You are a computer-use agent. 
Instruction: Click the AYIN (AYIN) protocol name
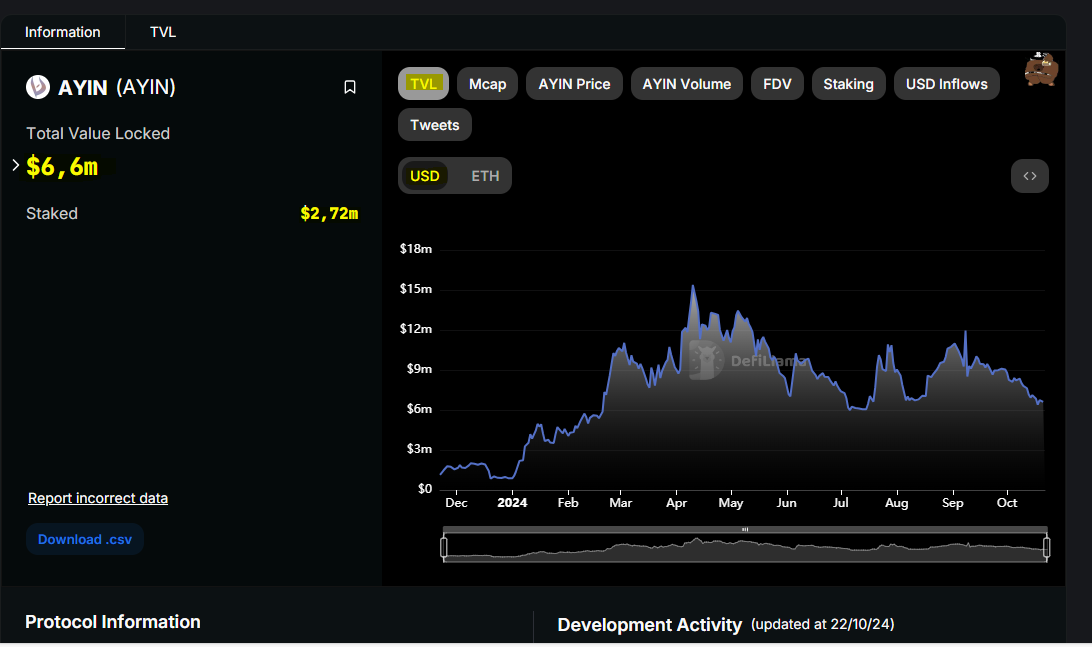[x=116, y=87]
